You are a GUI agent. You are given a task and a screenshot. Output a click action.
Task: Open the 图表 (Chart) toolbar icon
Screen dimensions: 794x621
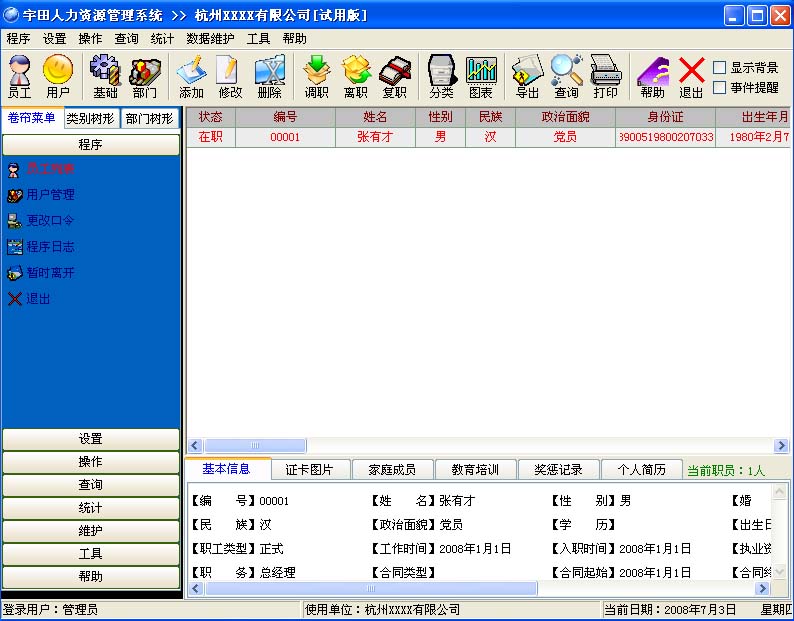481,76
